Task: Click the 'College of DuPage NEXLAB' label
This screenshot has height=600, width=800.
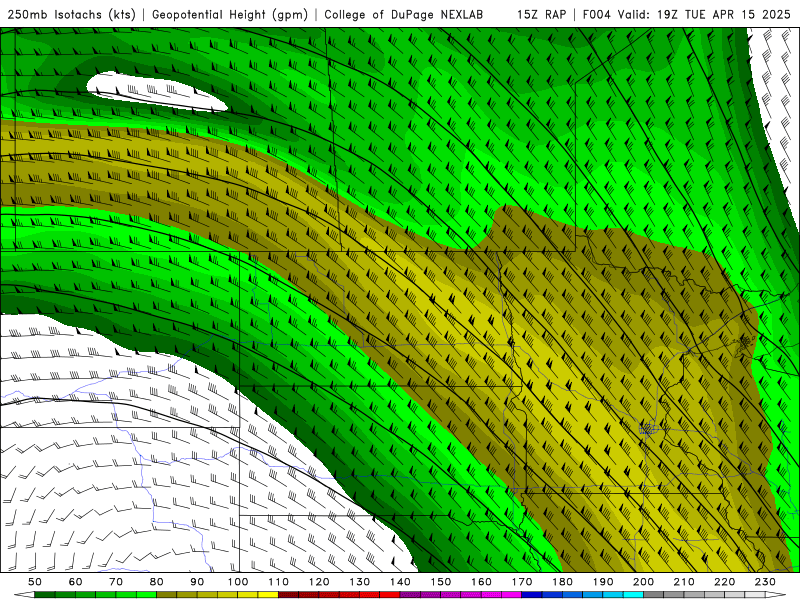Action: [404, 15]
